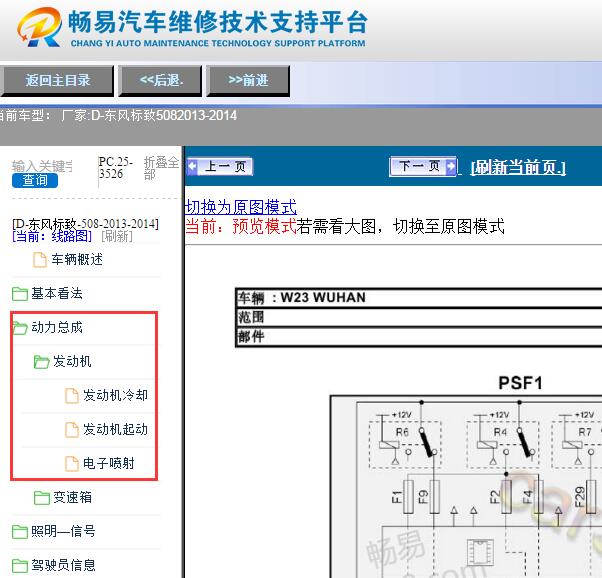Viewport: 602px width, 578px height.
Task: Click page icon beside 发动机起动
Action: point(72,430)
